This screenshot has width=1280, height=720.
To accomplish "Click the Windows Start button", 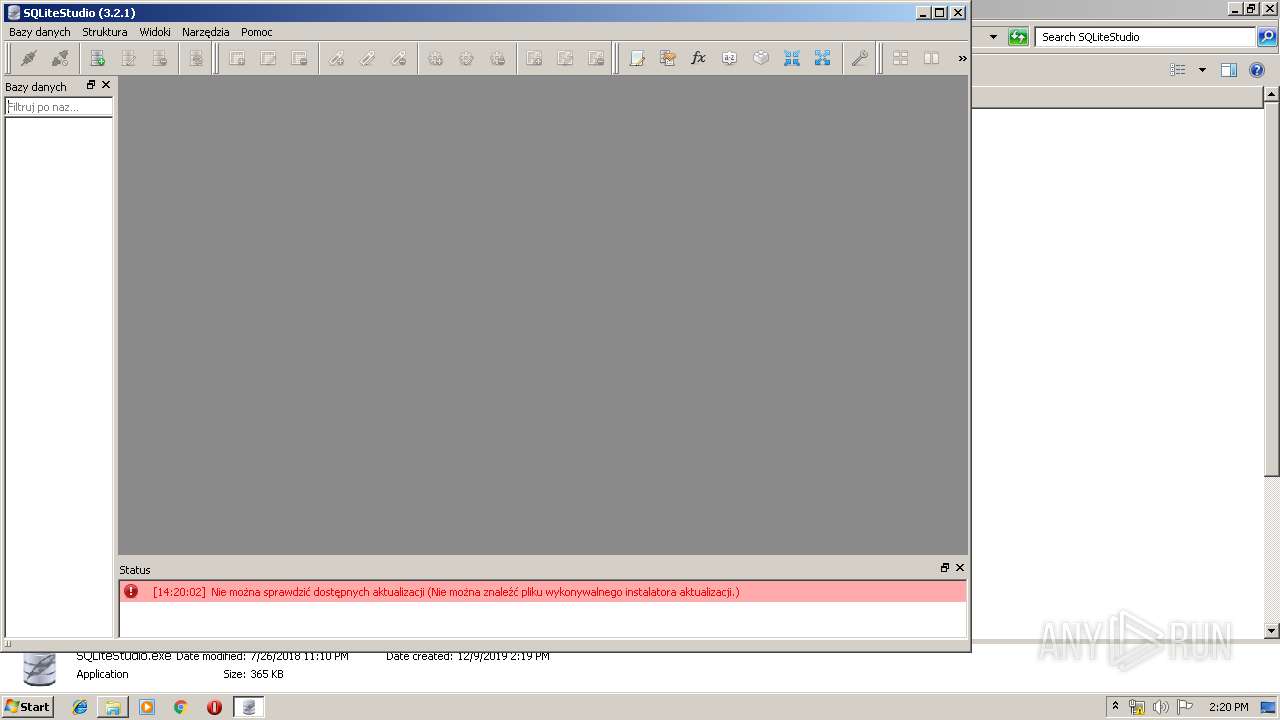I will (x=27, y=707).
